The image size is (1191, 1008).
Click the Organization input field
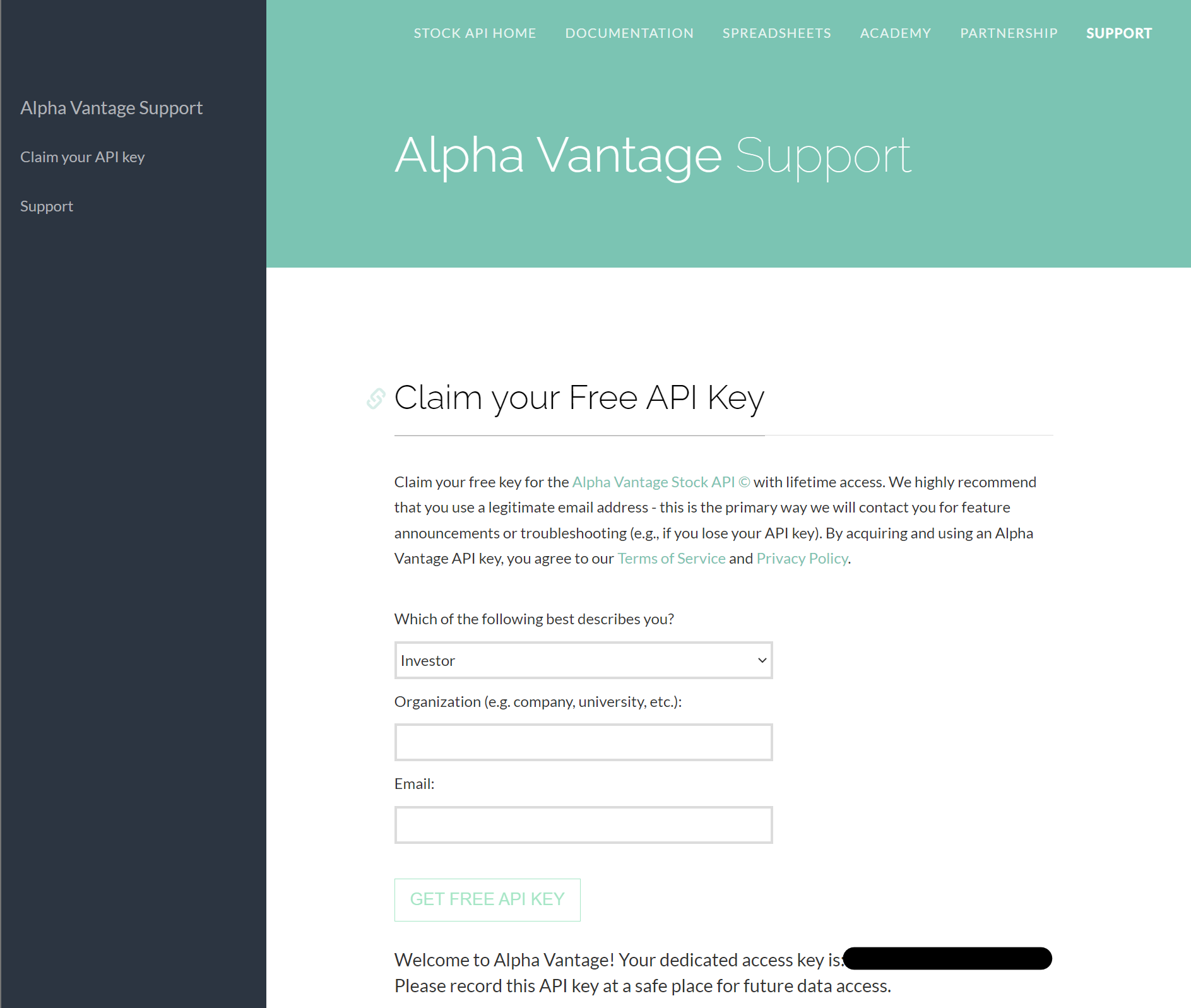[583, 742]
